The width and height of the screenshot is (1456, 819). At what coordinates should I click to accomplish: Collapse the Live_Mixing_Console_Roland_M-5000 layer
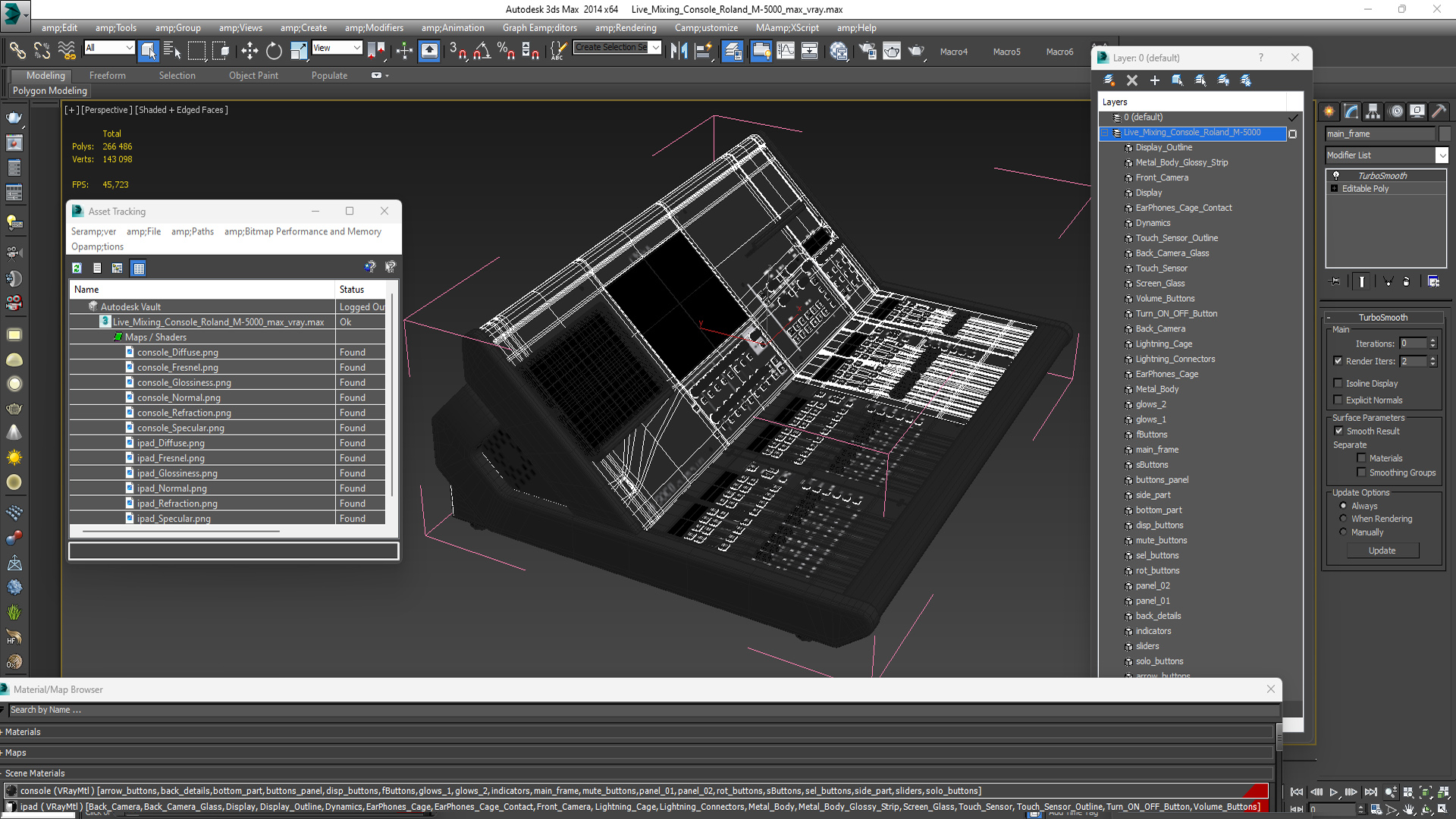click(1105, 133)
